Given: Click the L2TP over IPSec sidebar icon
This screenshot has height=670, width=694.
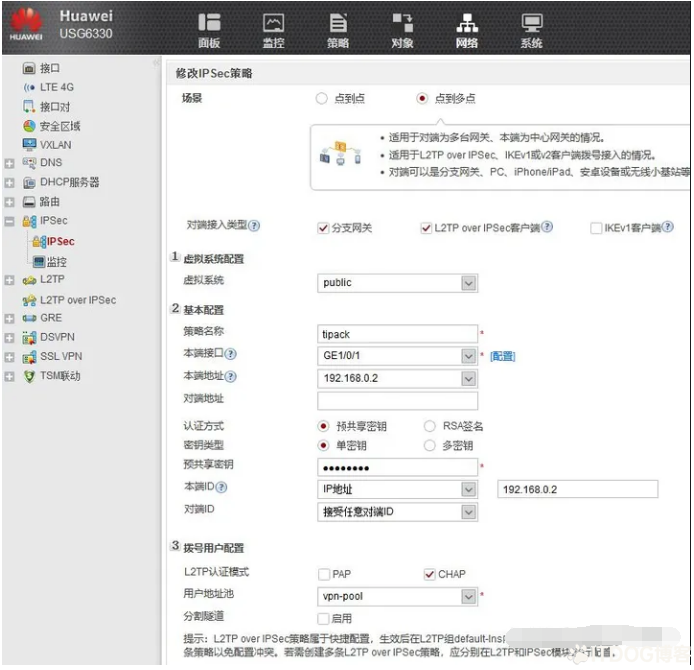Looking at the screenshot, I should [x=29, y=300].
